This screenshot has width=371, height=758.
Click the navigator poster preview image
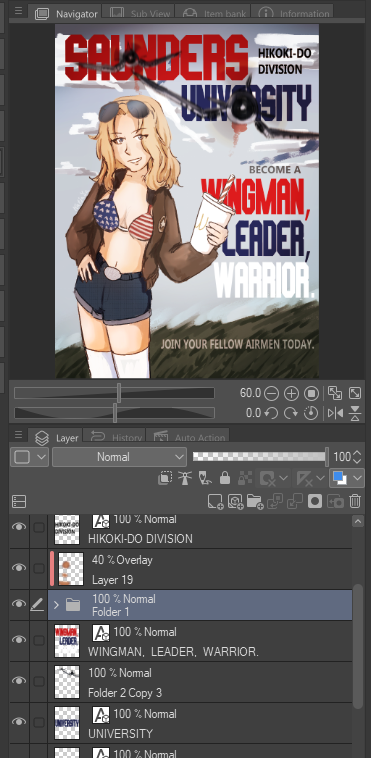point(187,201)
